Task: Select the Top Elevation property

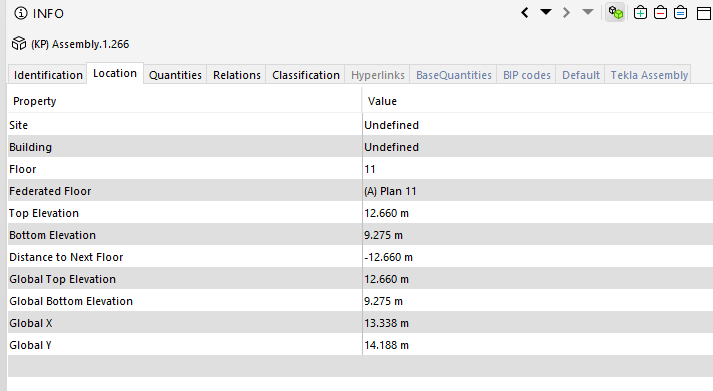Action: pyautogui.click(x=44, y=213)
